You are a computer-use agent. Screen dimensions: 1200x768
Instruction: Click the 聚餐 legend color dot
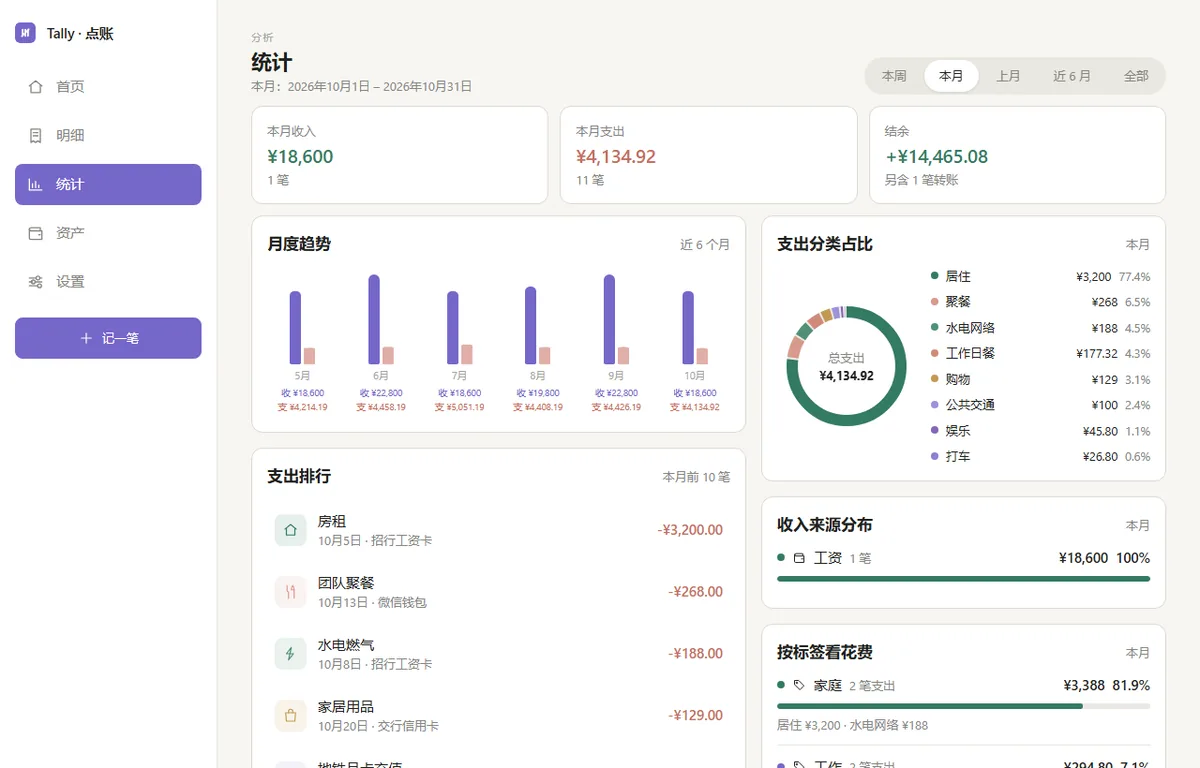[934, 302]
